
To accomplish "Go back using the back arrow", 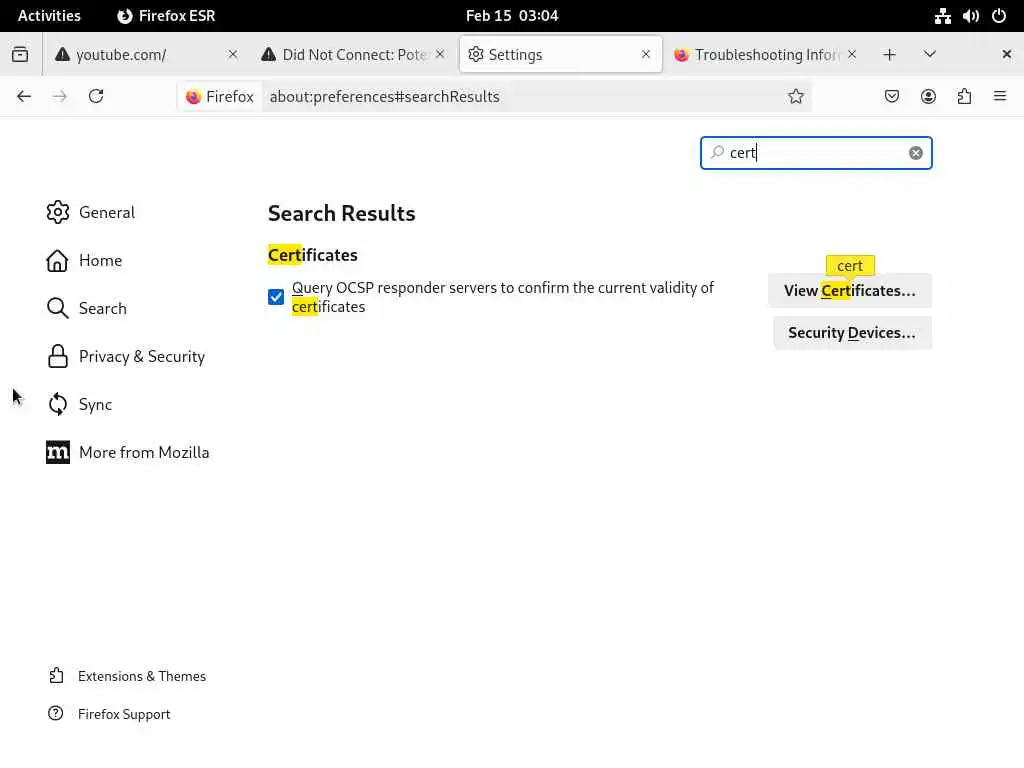I will tap(24, 96).
